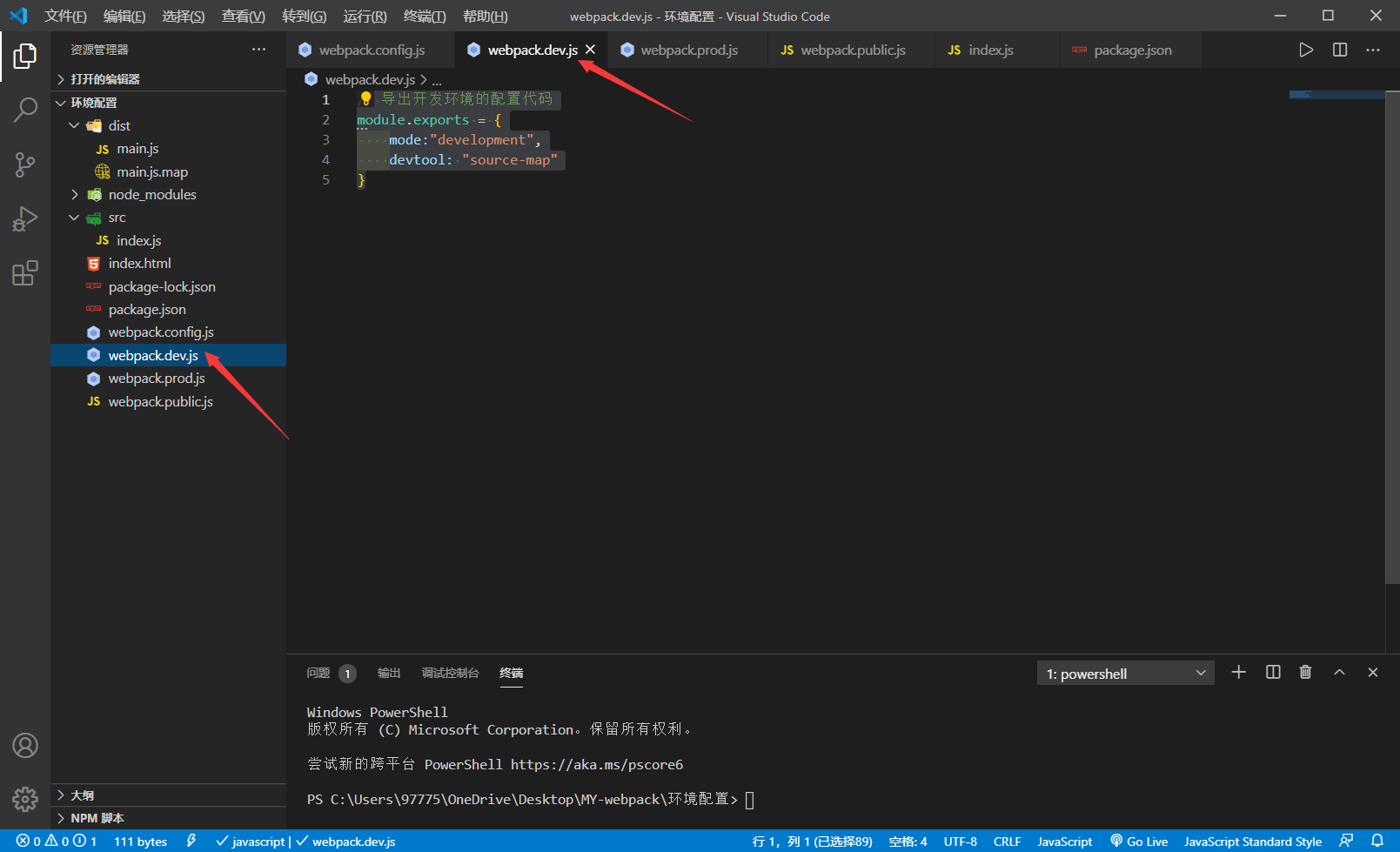Switch to the webpack.config.js editor tab
This screenshot has height=852, width=1400.
[371, 50]
